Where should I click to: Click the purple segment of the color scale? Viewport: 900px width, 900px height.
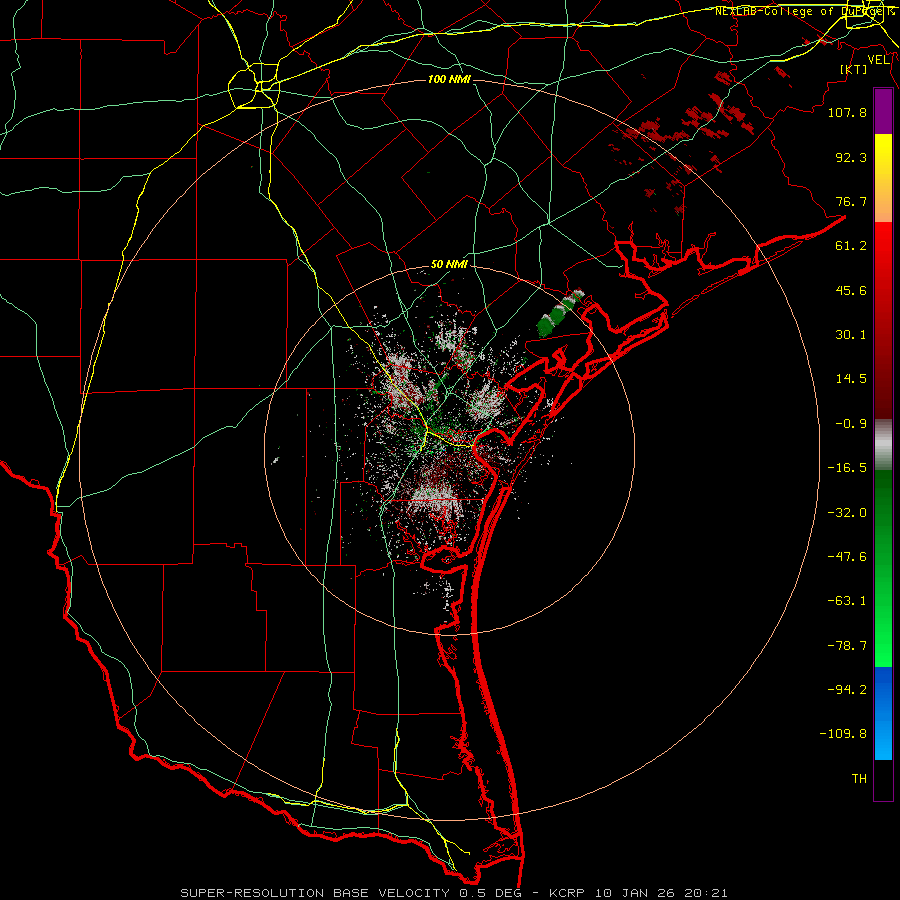click(x=883, y=112)
